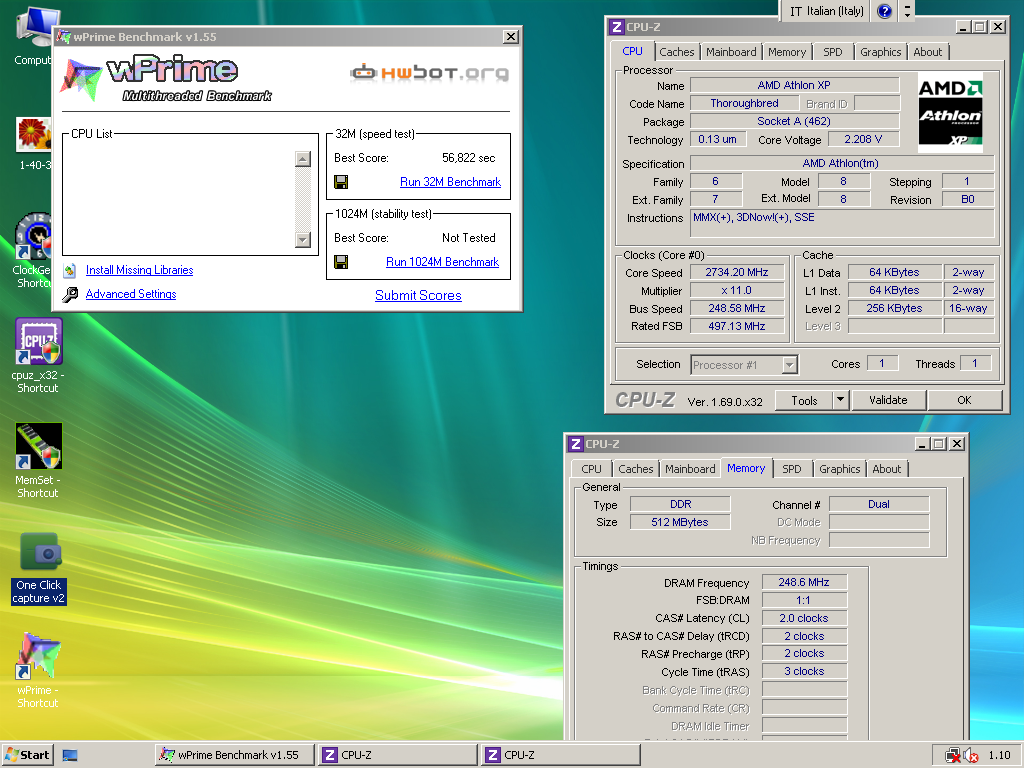Click OK in the CPU-Z window
Viewport: 1024px width, 768px height.
(x=964, y=400)
